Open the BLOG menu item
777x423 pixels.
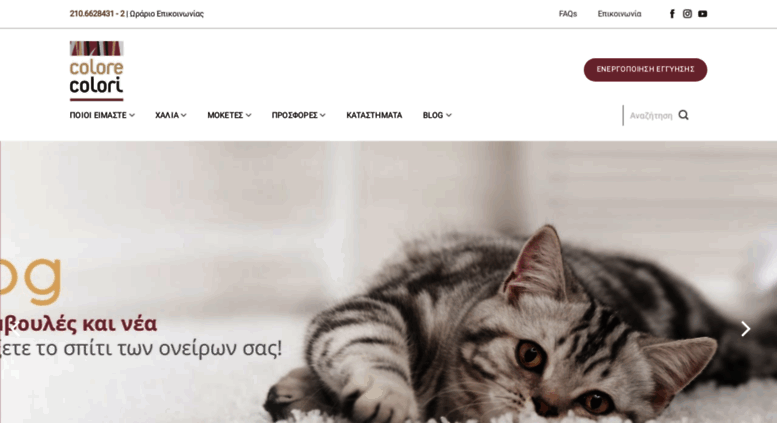tap(433, 115)
